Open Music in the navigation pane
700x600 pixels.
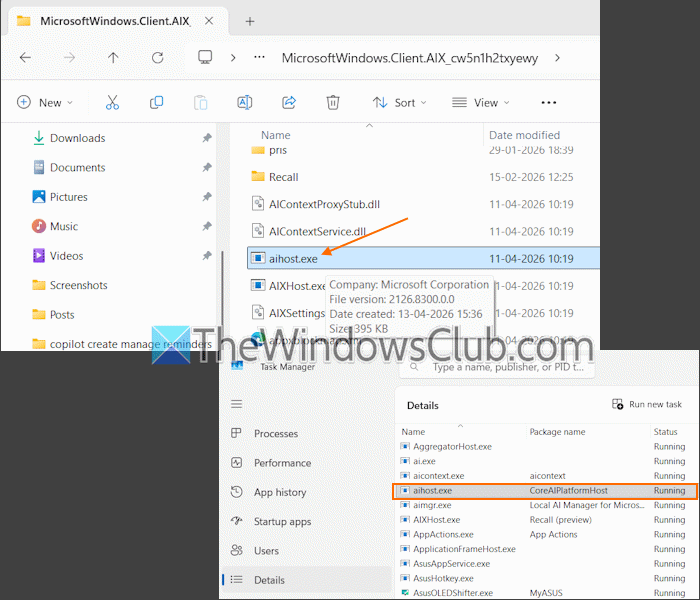tap(64, 226)
